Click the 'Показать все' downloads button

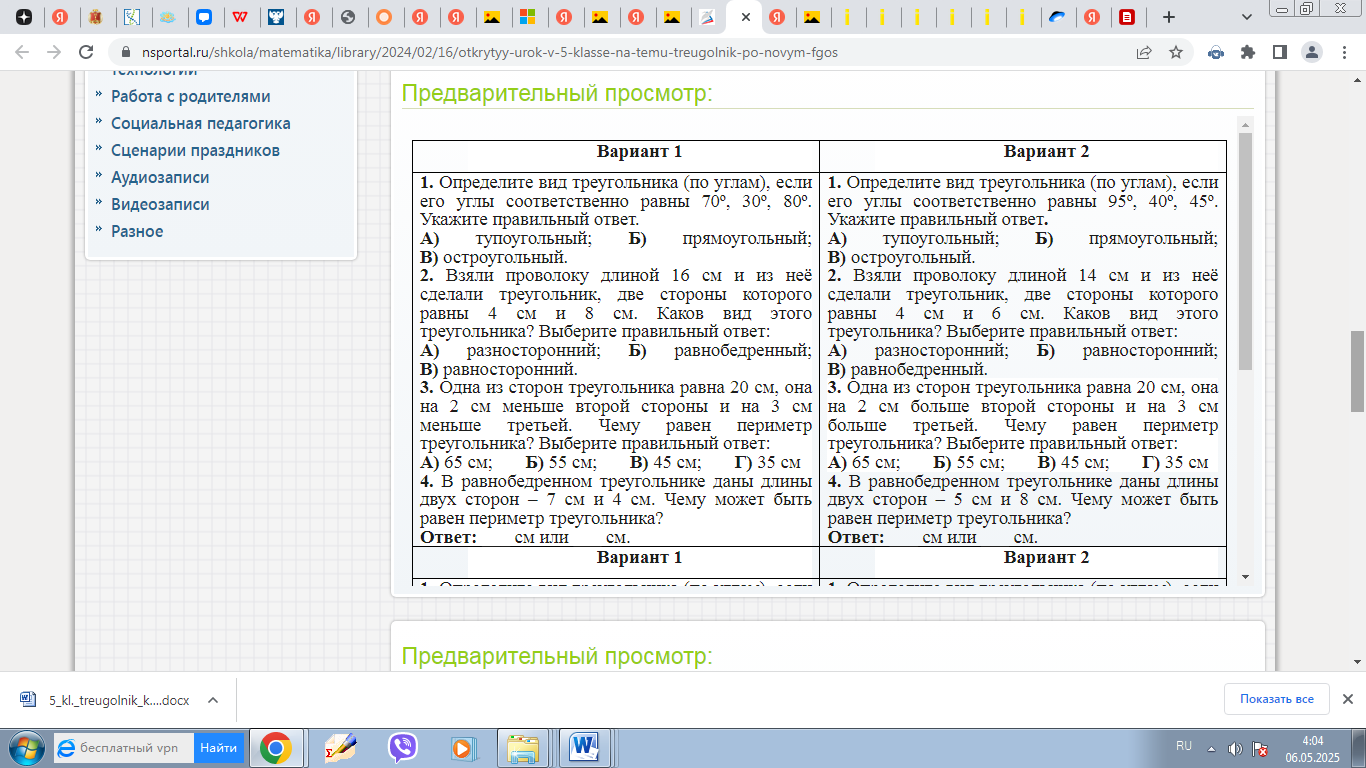pos(1277,699)
